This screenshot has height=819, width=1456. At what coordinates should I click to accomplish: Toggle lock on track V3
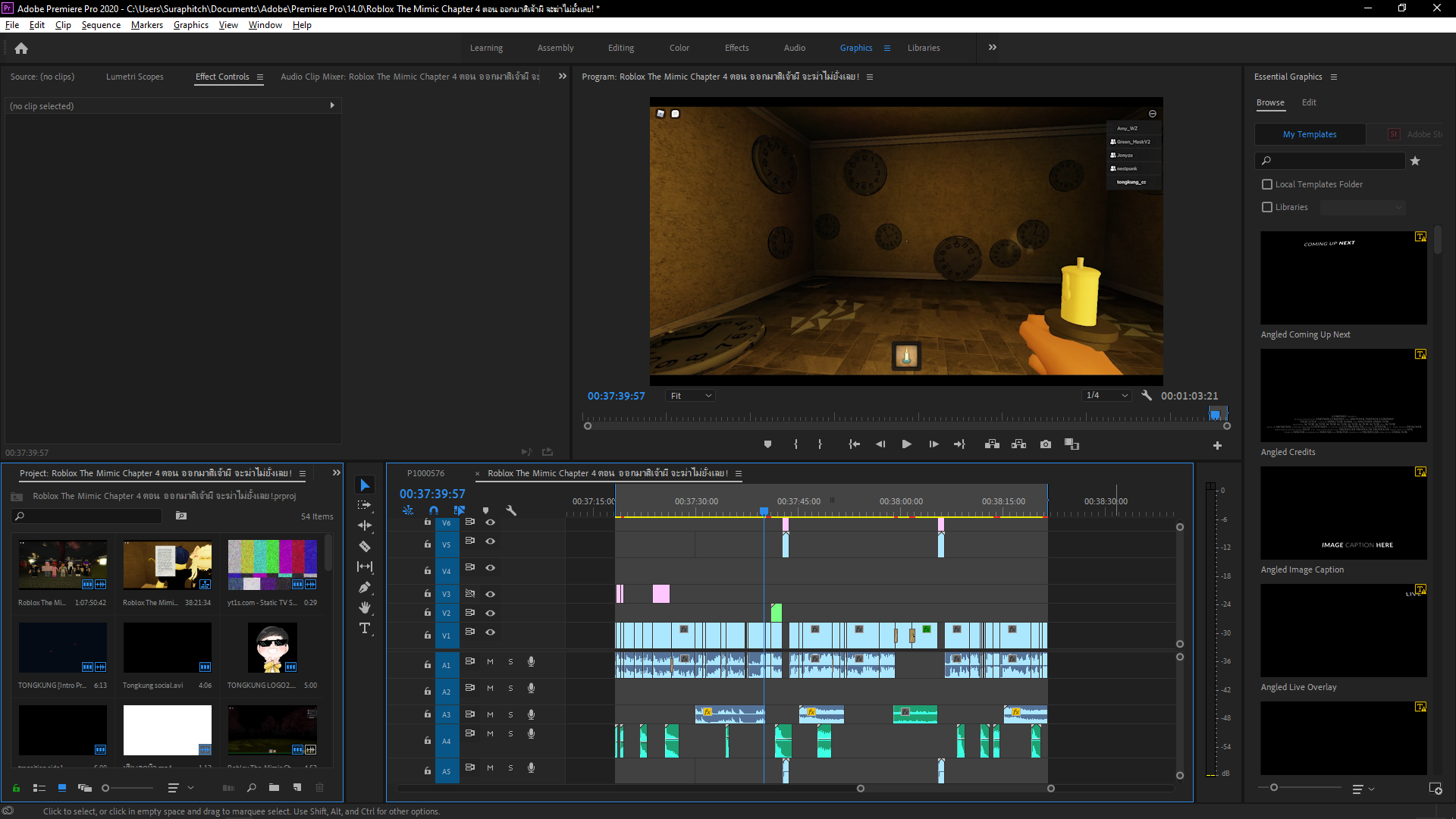(x=427, y=594)
